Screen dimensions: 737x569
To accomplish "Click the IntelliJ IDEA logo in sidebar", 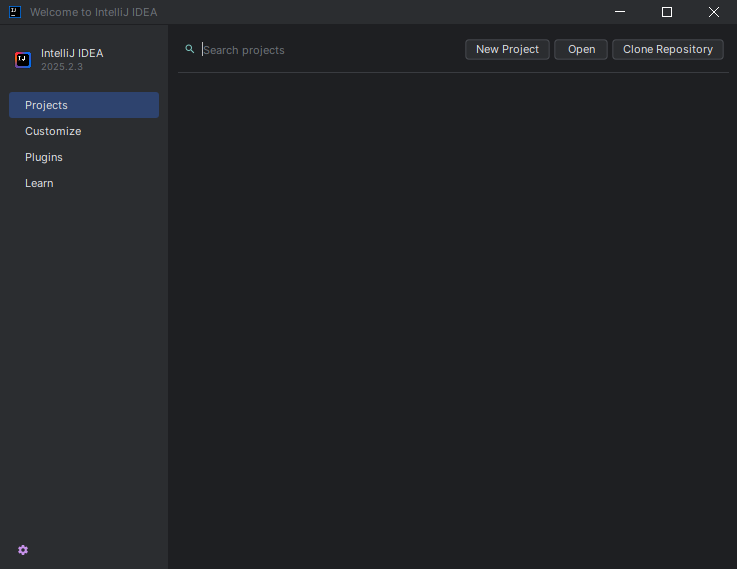I will 23,59.
